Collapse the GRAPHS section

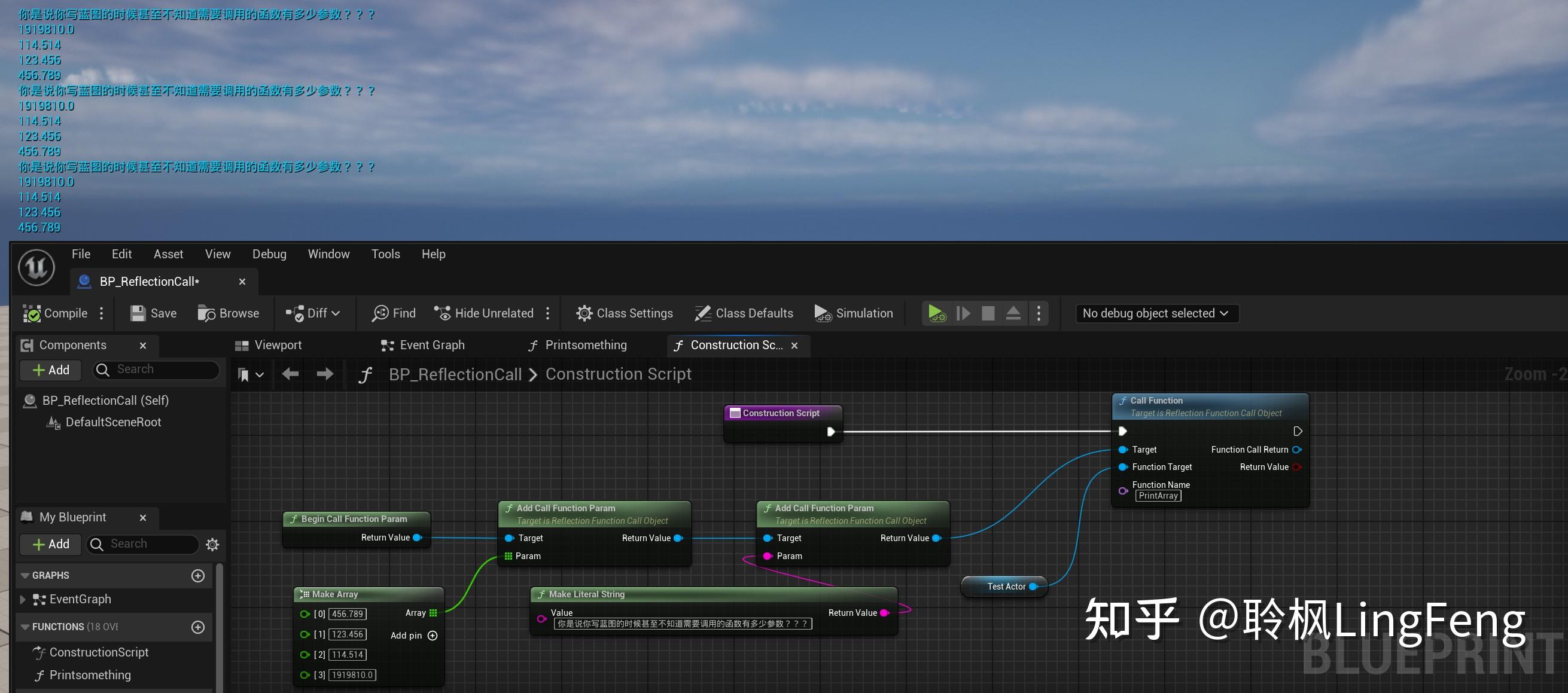coord(25,576)
